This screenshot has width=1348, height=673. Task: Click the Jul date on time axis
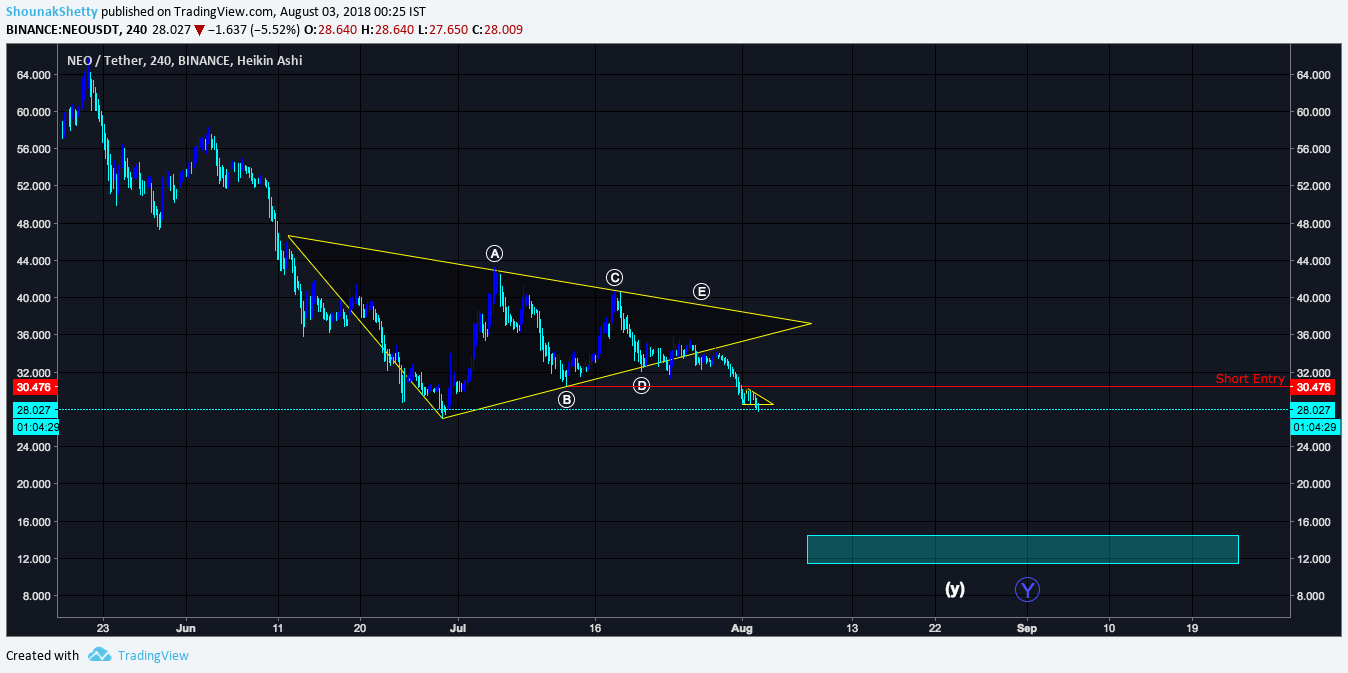pyautogui.click(x=457, y=628)
